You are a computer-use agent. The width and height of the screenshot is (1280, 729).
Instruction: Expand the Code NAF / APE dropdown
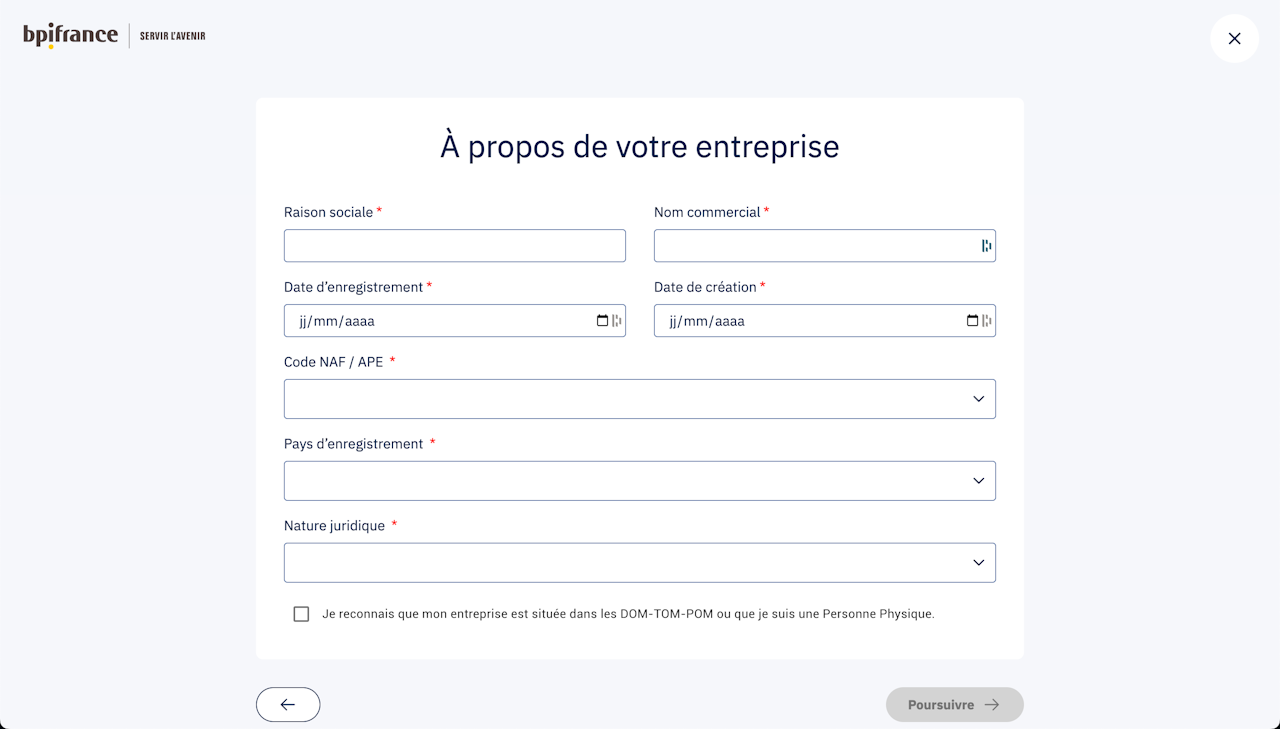point(639,399)
